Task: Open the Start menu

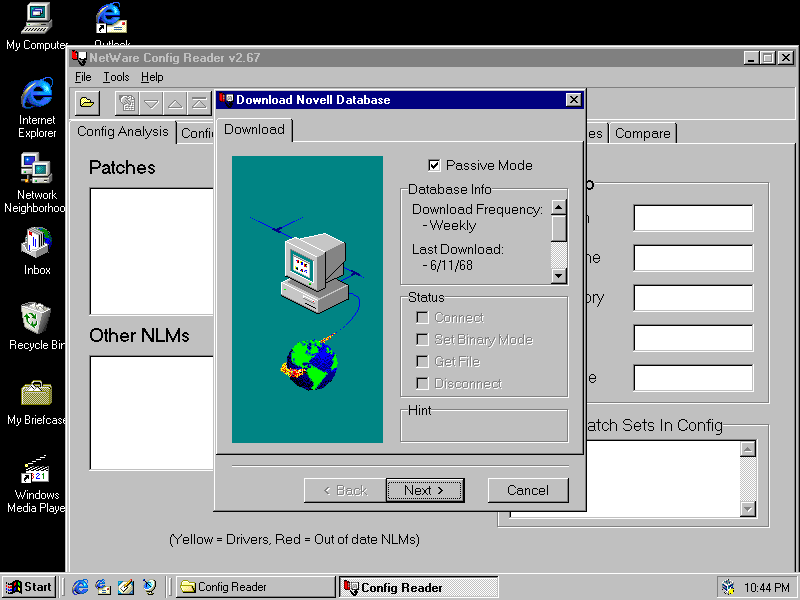Action: 29,587
